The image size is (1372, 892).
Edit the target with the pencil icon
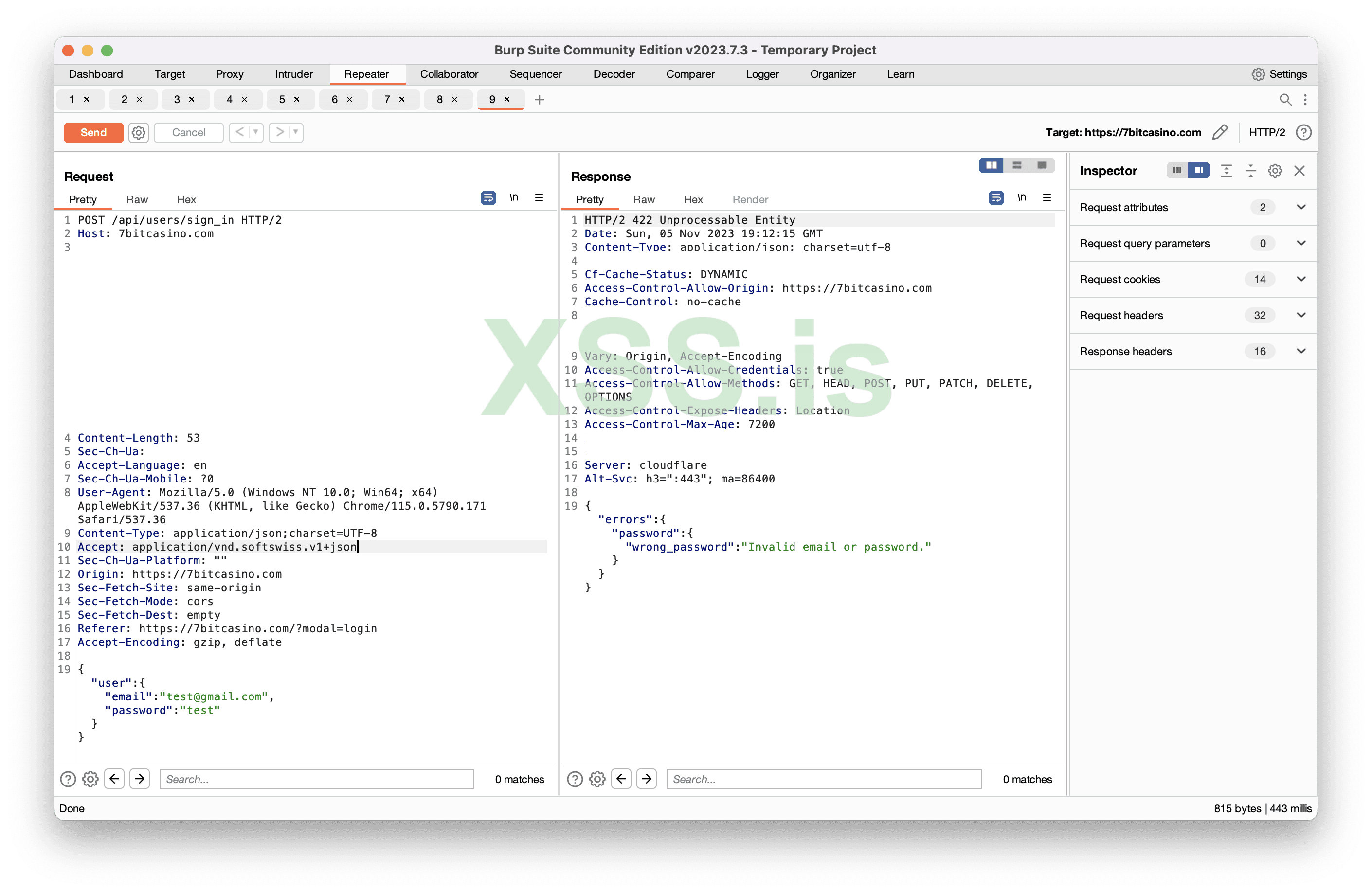pos(1220,132)
